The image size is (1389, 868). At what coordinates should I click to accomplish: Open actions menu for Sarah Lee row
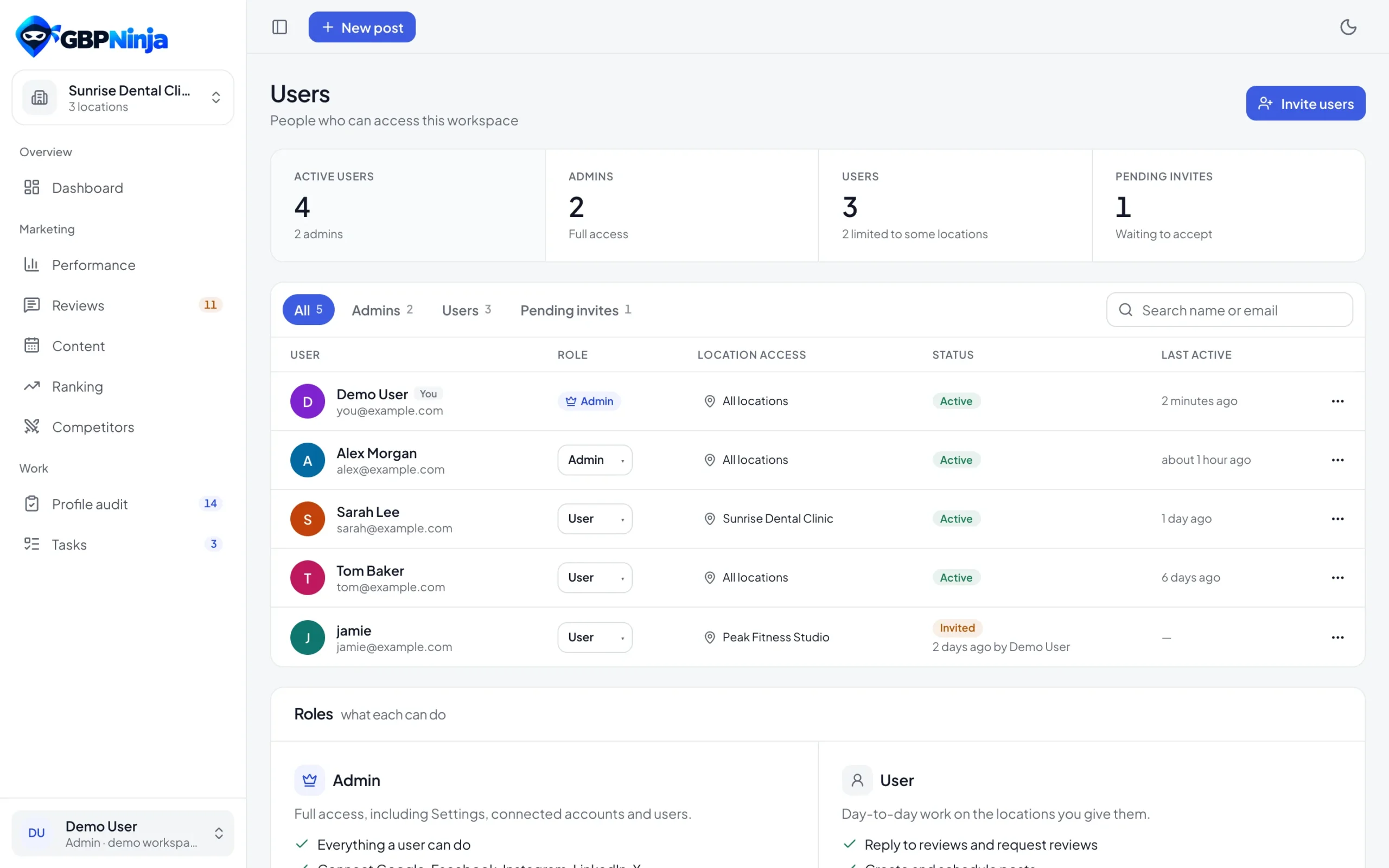[x=1337, y=519]
